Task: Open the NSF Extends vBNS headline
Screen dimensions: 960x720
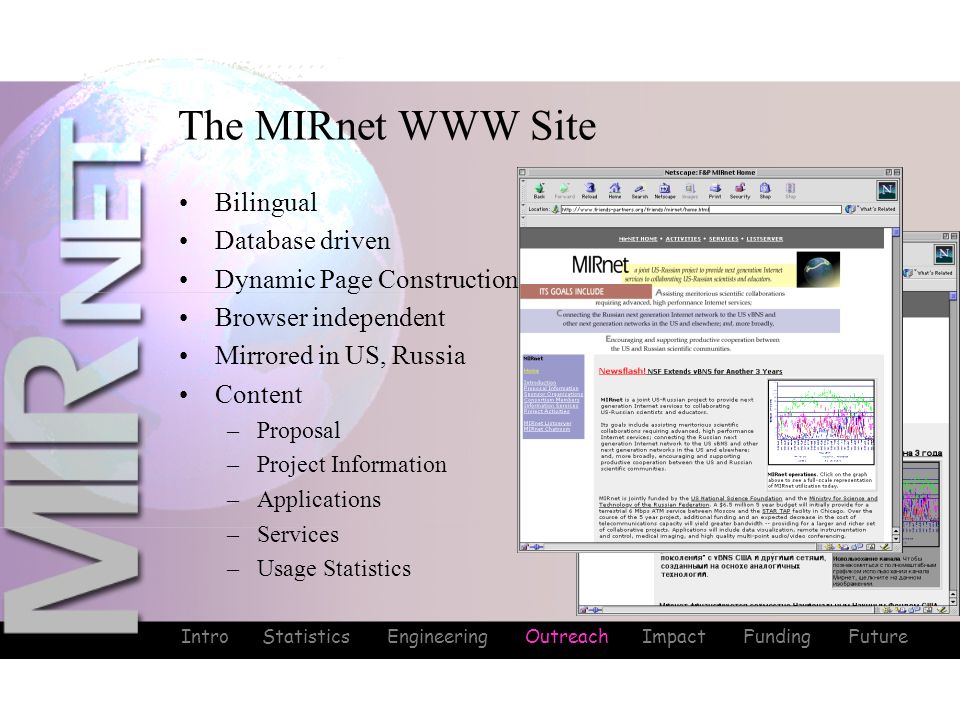Action: [715, 372]
